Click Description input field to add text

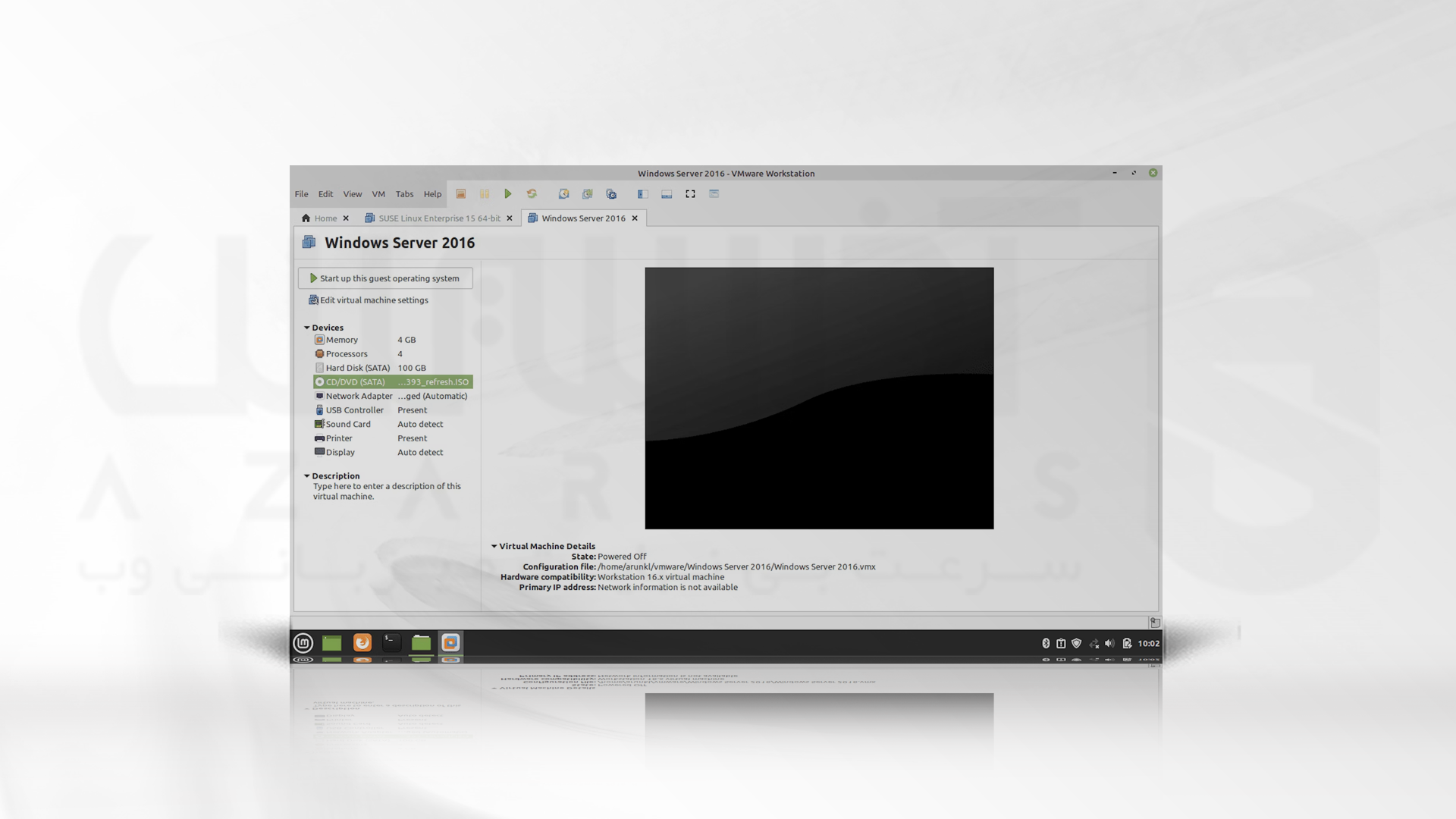coord(387,490)
